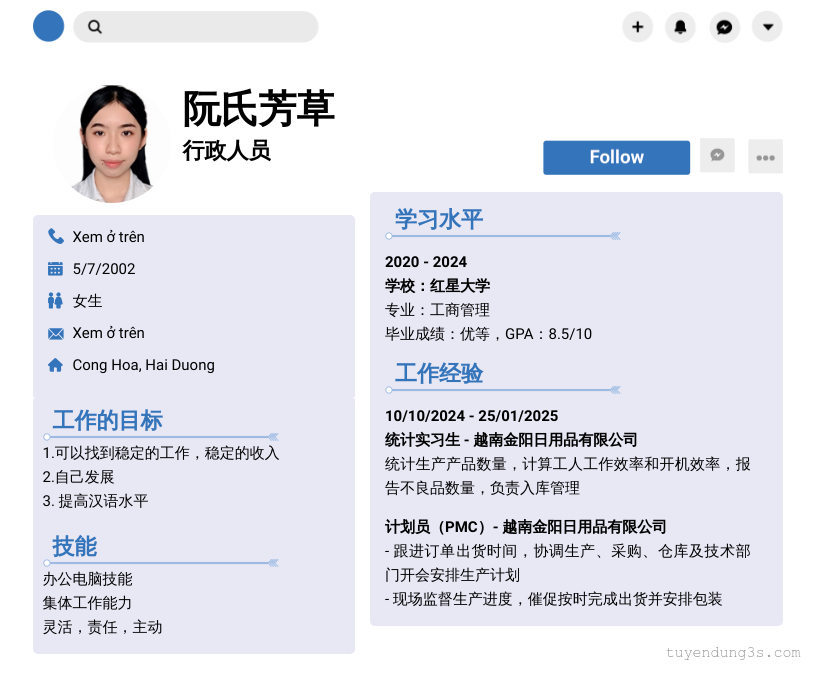This screenshot has height=679, width=815.
Task: Click 统计实习生 job title line
Action: pos(511,440)
